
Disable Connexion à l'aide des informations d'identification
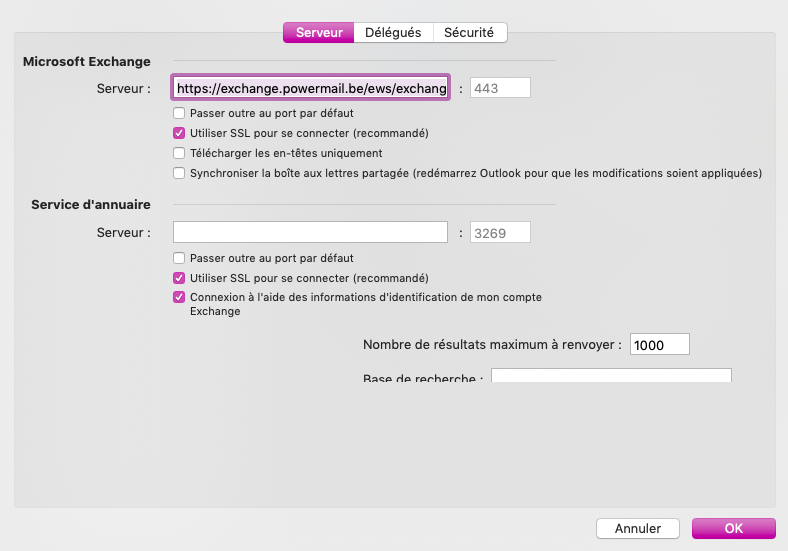tap(179, 298)
